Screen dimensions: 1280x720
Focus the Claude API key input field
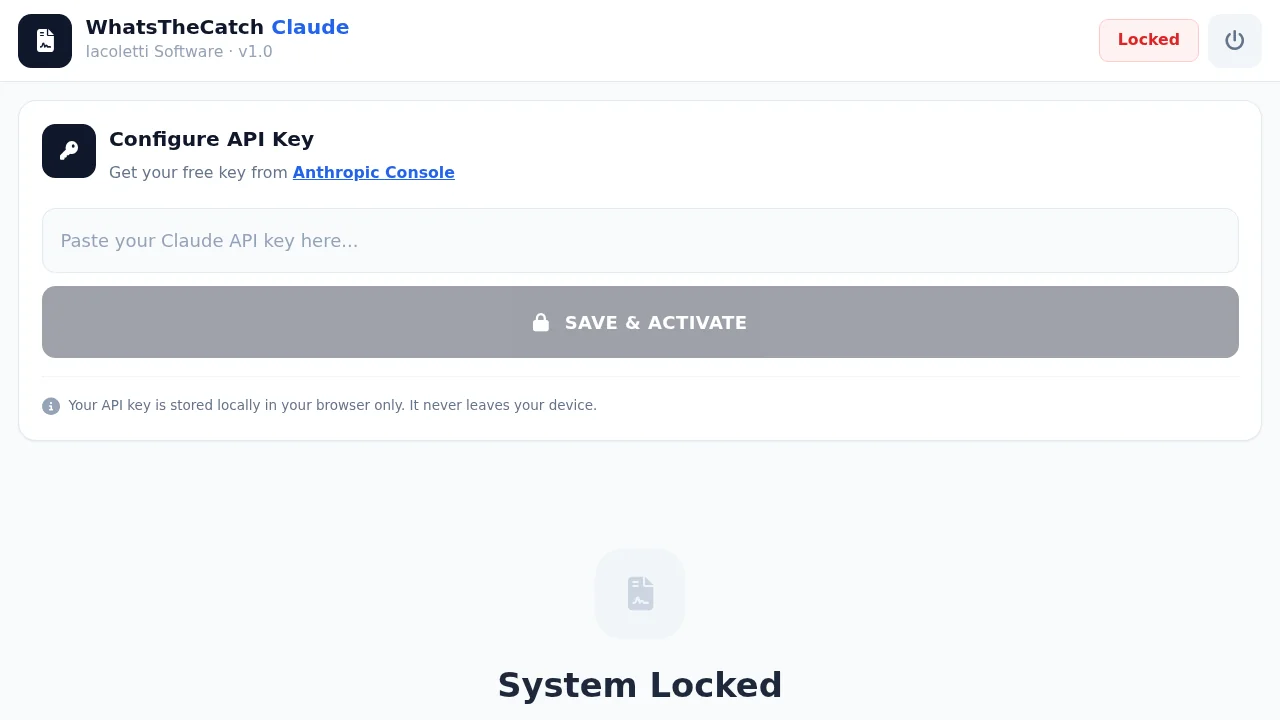[x=640, y=240]
